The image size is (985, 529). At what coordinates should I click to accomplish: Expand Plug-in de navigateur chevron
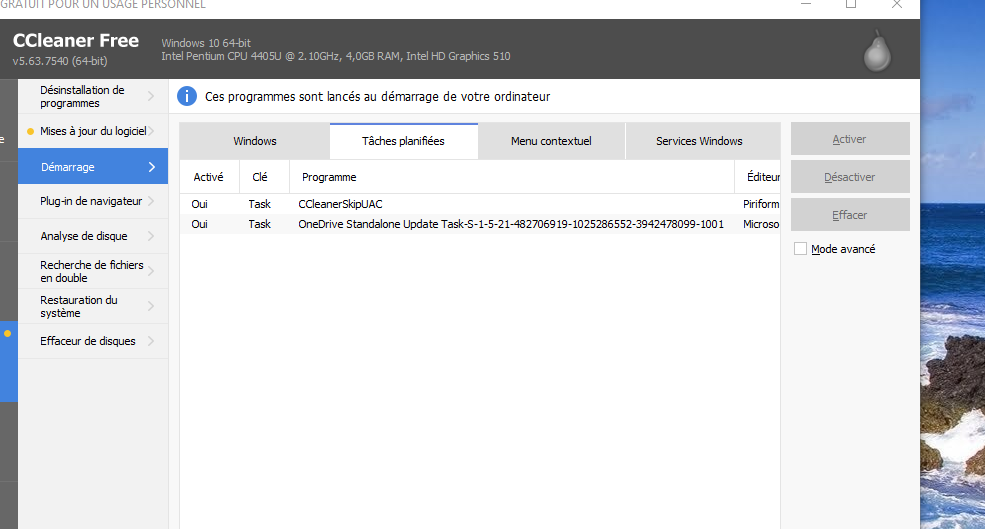(151, 201)
